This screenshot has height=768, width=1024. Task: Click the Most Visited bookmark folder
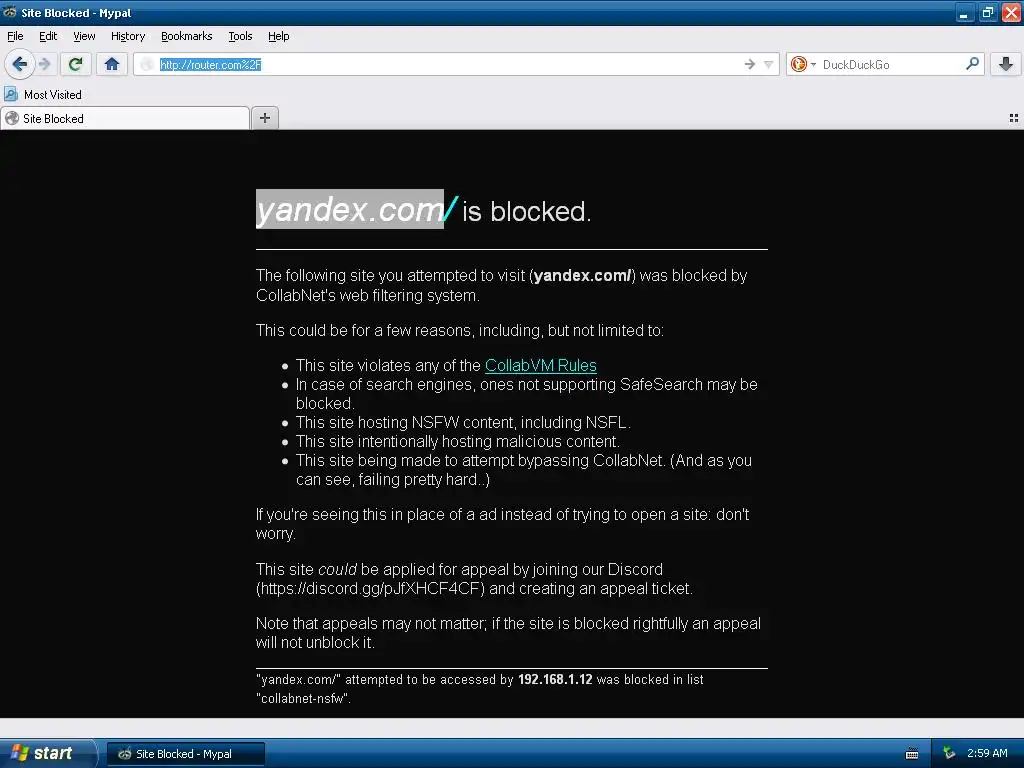(x=43, y=95)
